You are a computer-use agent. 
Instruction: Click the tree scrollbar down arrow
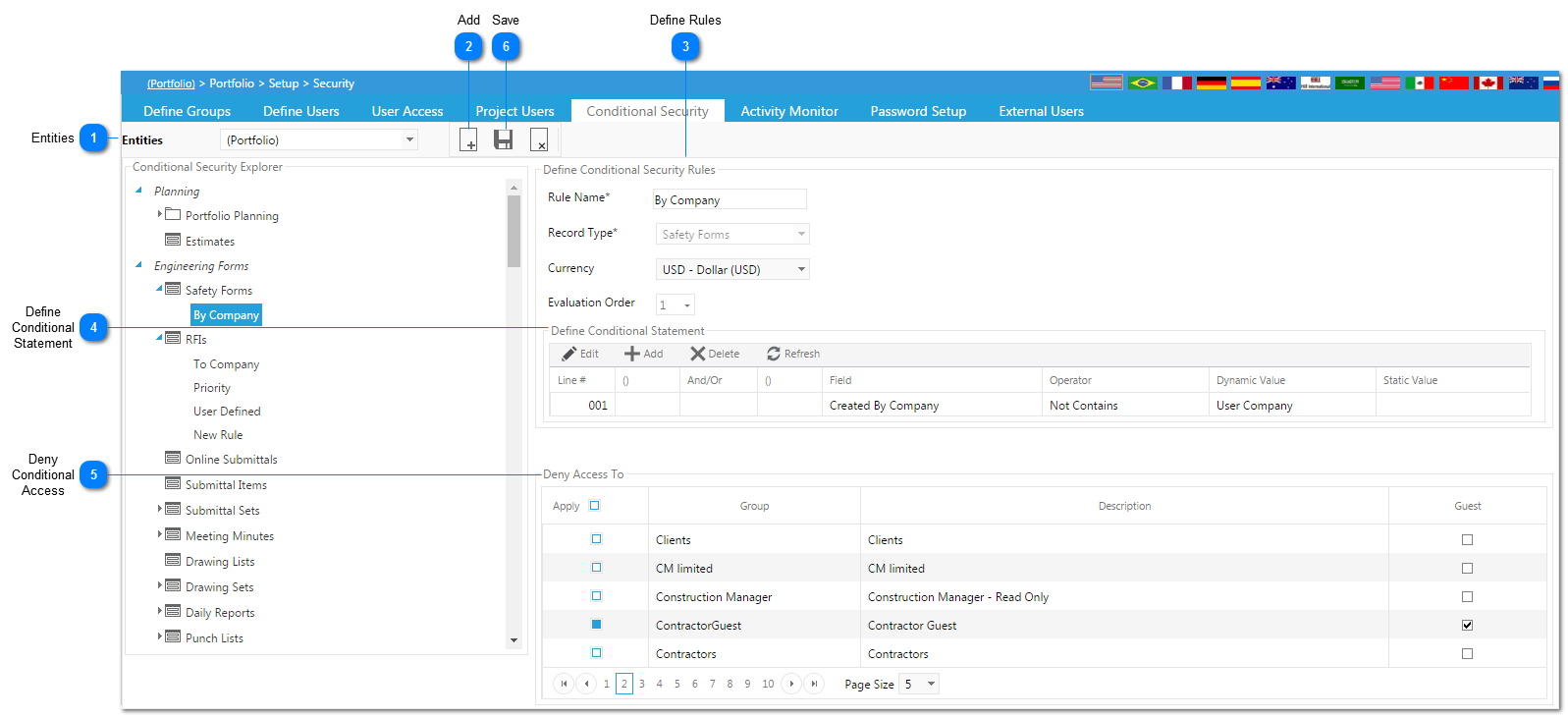pyautogui.click(x=514, y=640)
